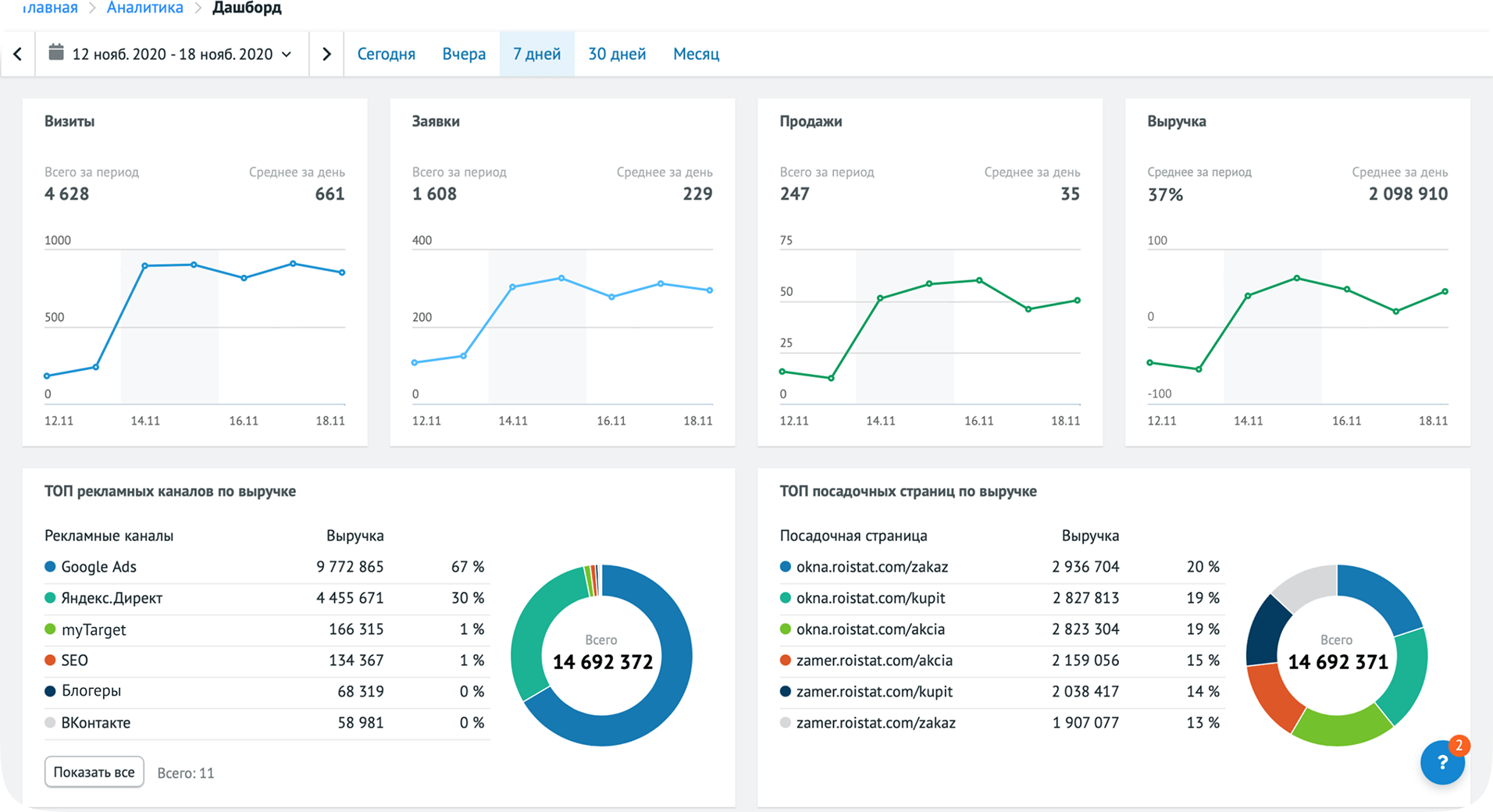Image resolution: width=1493 pixels, height=812 pixels.
Task: Click the next period arrow
Action: click(326, 54)
